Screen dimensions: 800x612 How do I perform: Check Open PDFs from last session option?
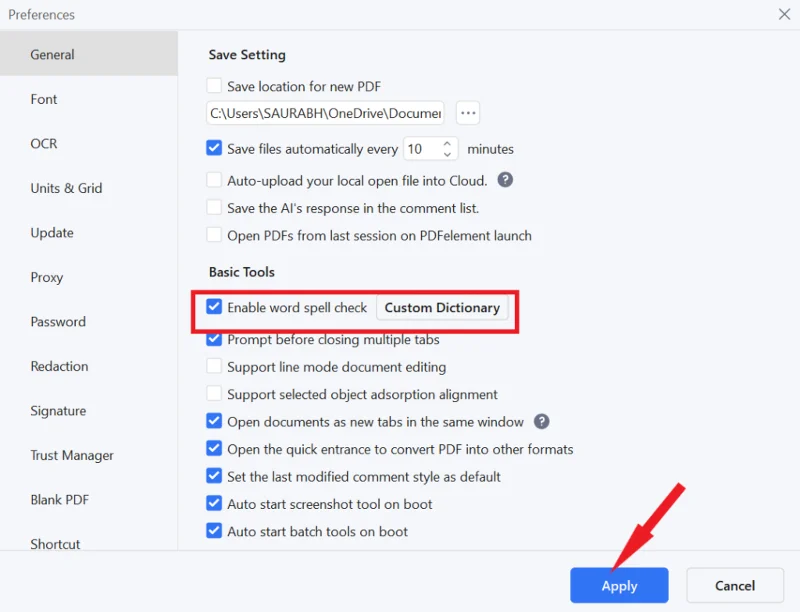pyautogui.click(x=214, y=236)
